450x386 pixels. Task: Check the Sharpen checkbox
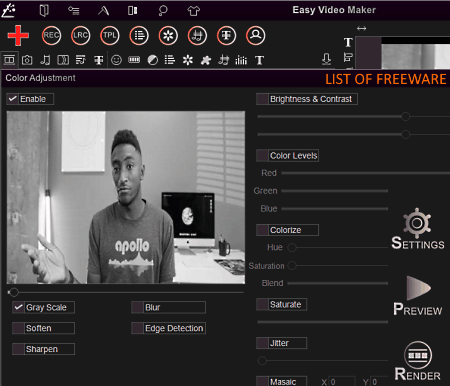tap(18, 349)
